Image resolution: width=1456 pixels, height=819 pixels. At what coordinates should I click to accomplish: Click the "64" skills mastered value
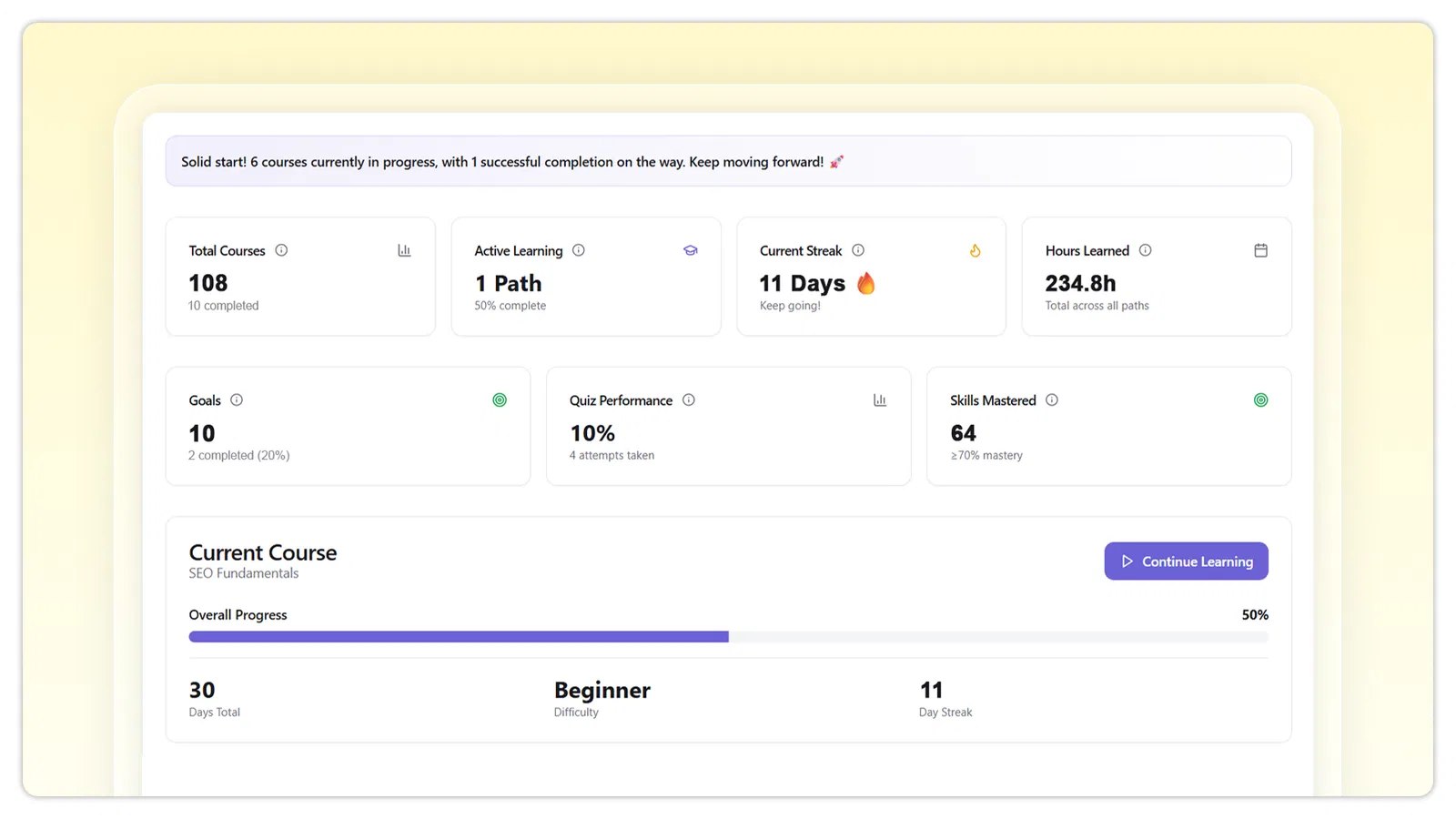[963, 433]
